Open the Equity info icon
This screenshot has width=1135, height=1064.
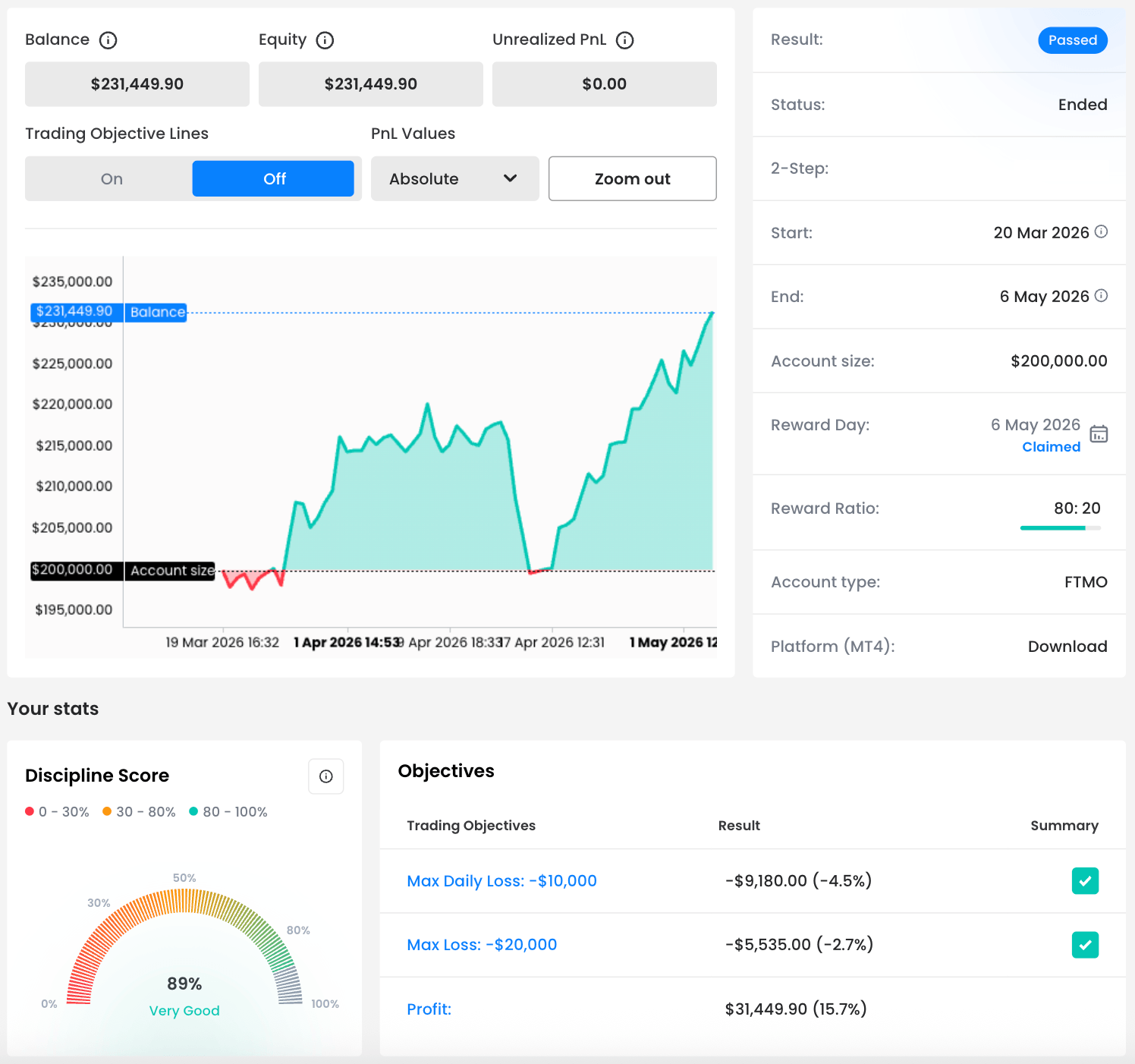point(325,40)
